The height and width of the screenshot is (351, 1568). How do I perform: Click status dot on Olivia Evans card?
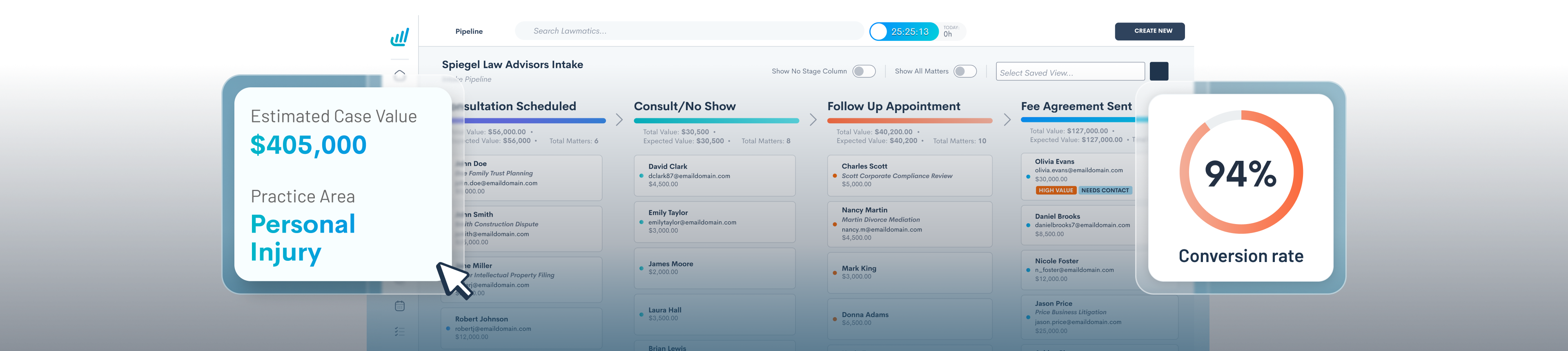tap(1028, 176)
